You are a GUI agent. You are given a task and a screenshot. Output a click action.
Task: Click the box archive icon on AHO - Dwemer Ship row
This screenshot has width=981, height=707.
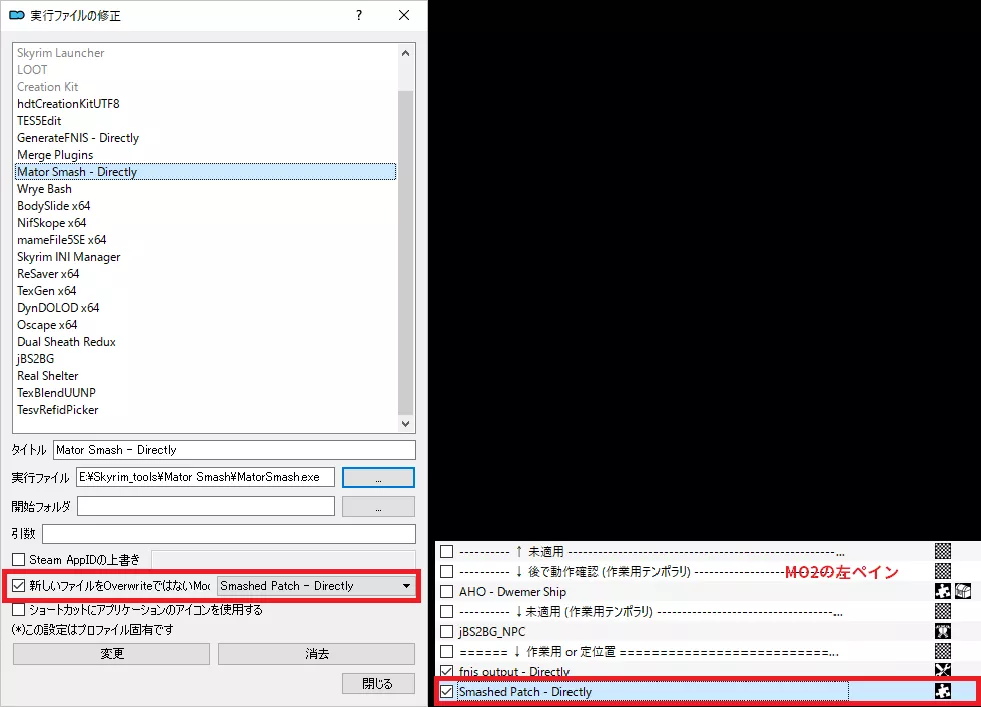pyautogui.click(x=963, y=591)
